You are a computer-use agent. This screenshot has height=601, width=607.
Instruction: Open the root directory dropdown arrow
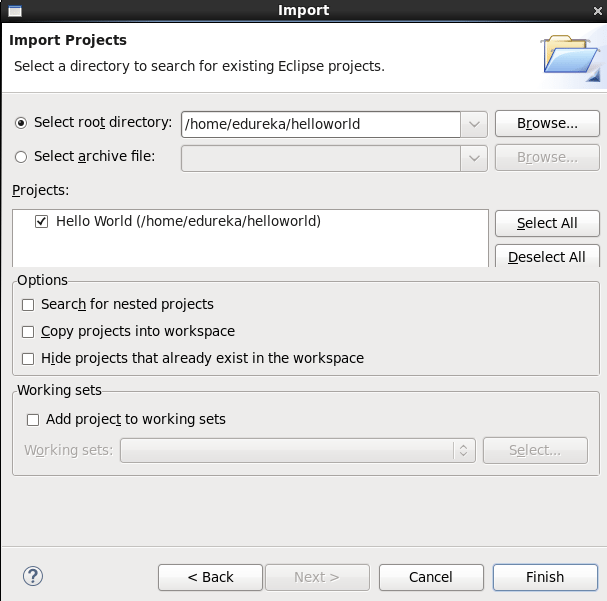click(x=474, y=124)
